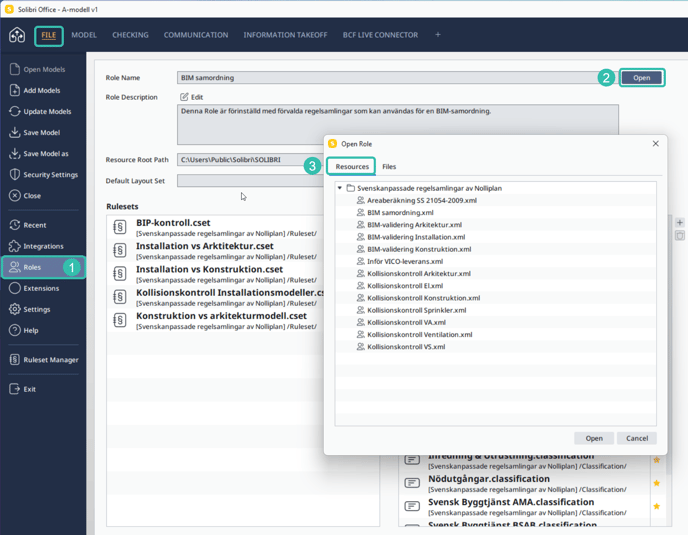Add a new layout with plus icon
This screenshot has width=688, height=535.
pyautogui.click(x=437, y=35)
